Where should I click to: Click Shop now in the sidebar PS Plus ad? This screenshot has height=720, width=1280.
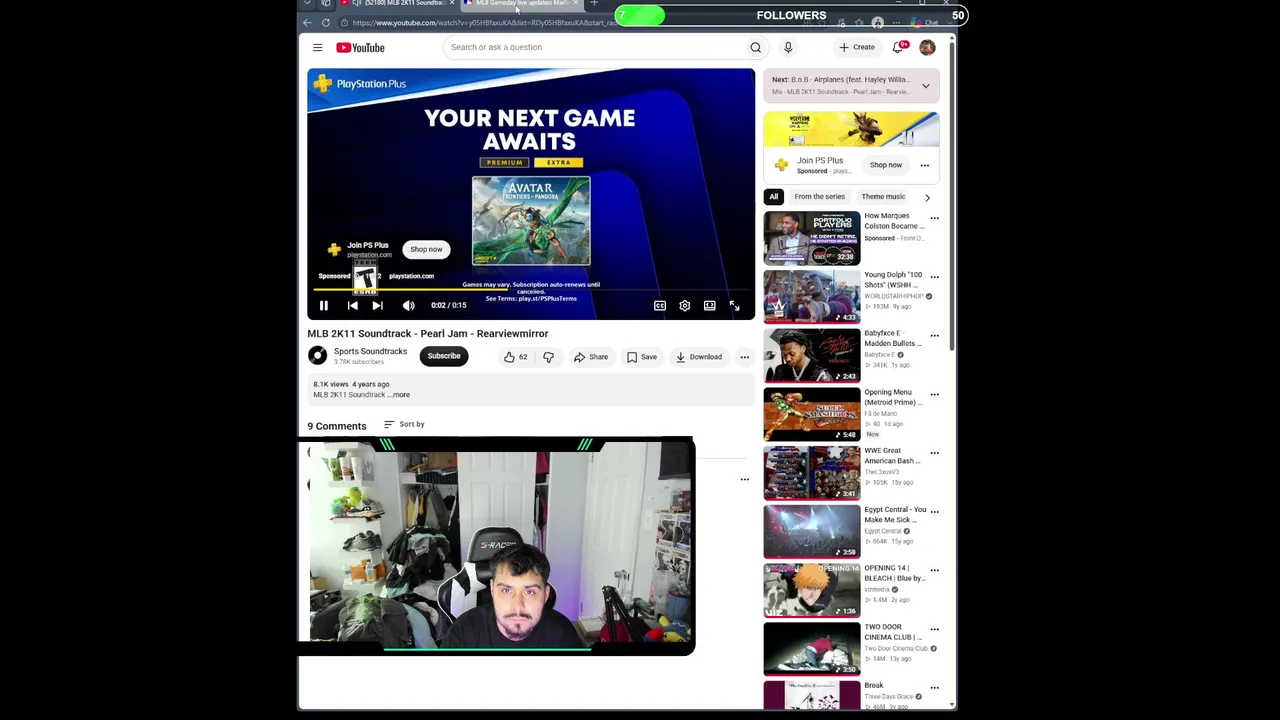885,165
